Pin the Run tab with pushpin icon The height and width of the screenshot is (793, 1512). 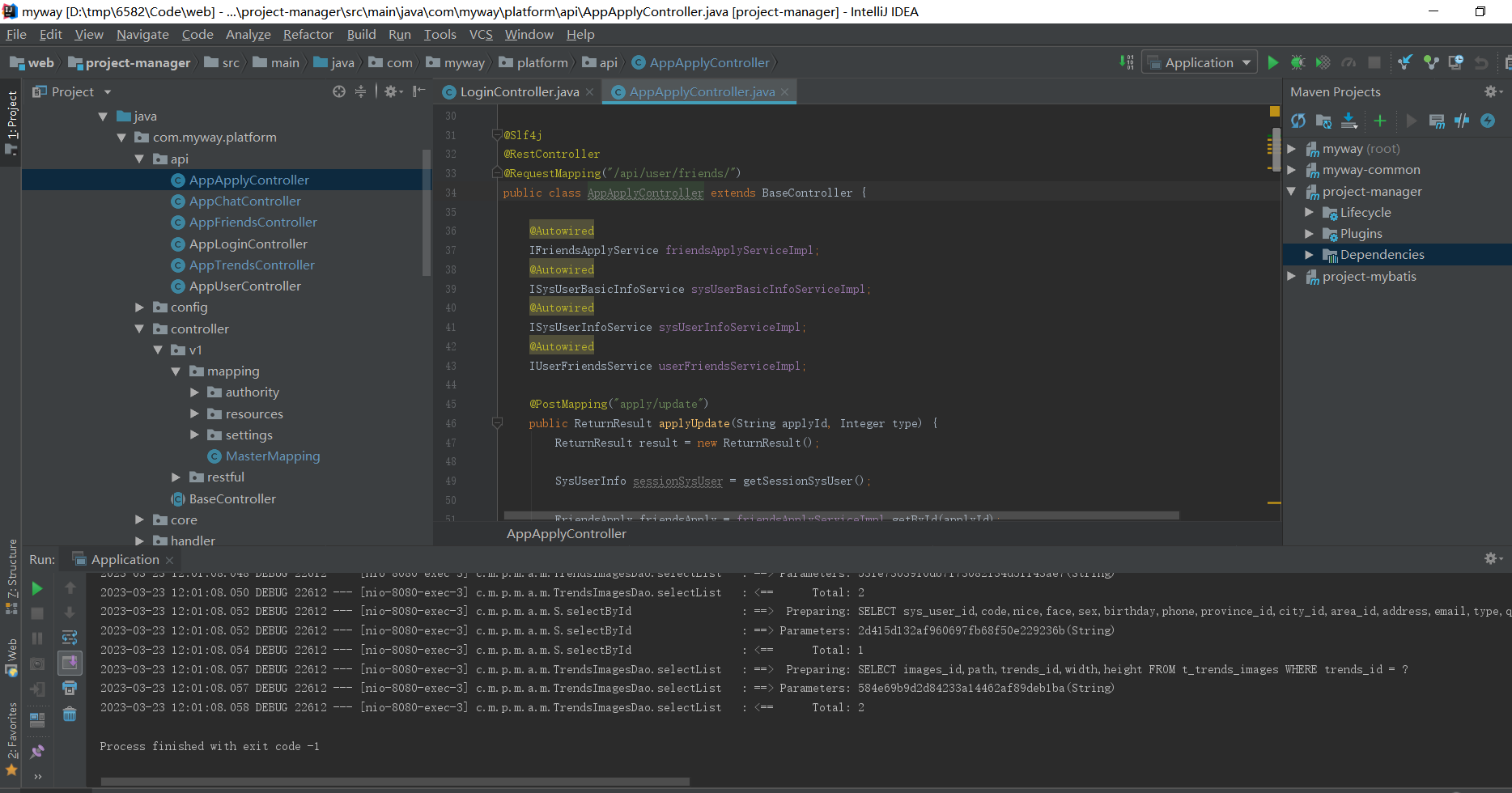pyautogui.click(x=37, y=752)
